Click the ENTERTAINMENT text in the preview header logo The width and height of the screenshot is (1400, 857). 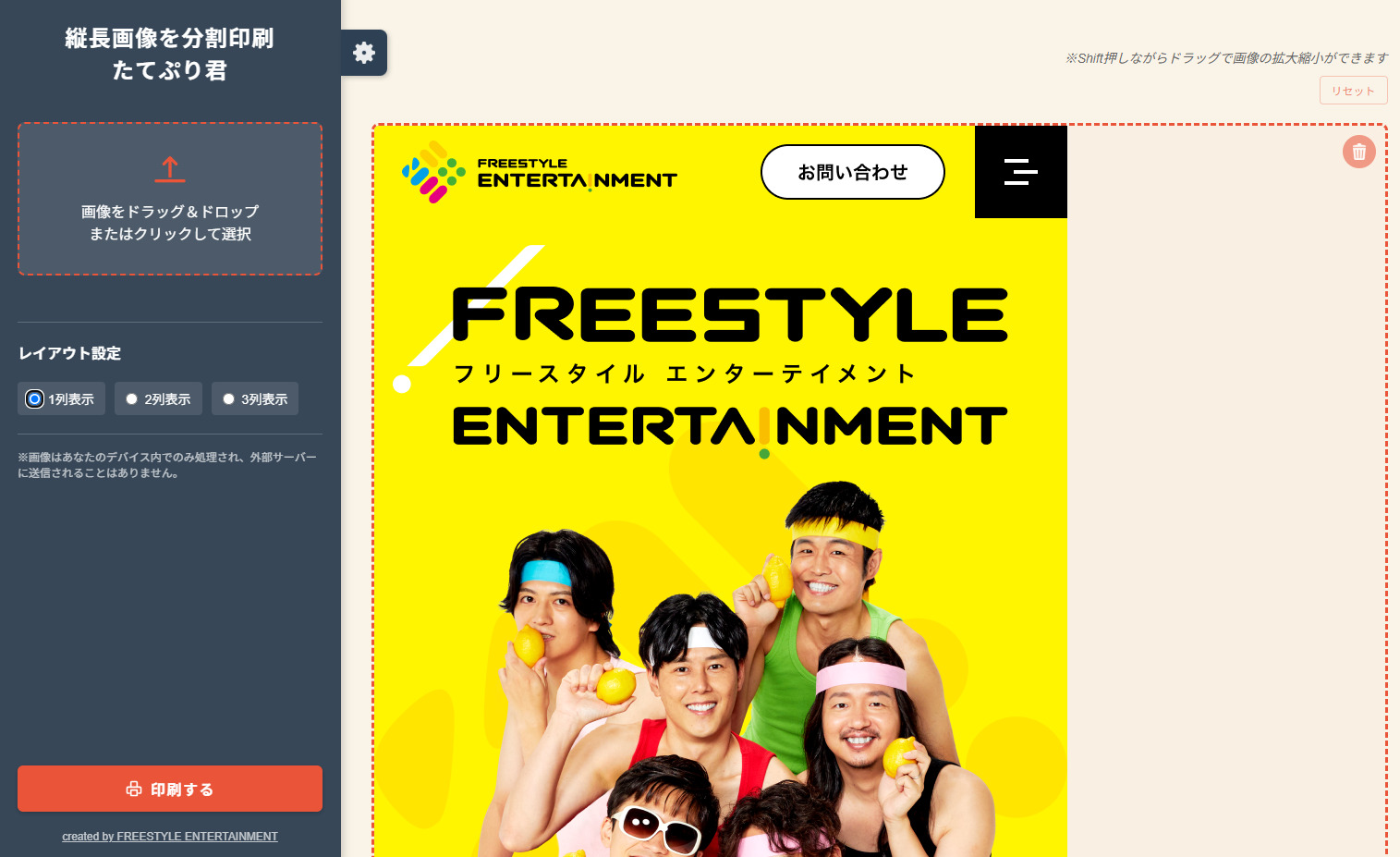coord(577,180)
